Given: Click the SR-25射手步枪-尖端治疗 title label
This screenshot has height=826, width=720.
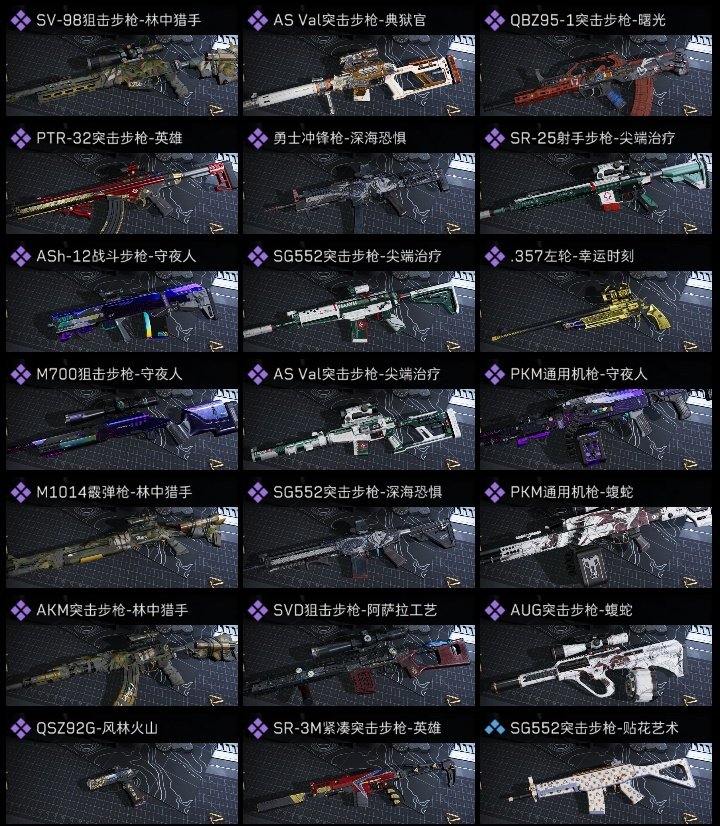Looking at the screenshot, I should tap(592, 139).
